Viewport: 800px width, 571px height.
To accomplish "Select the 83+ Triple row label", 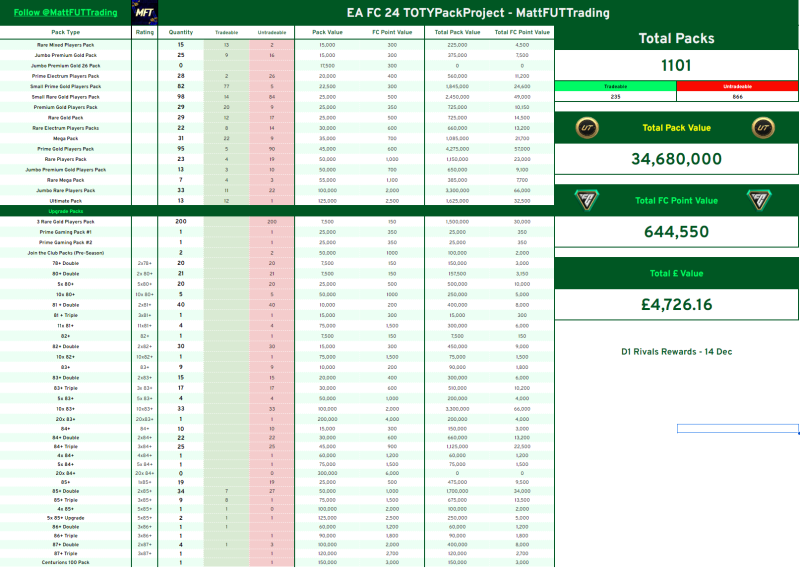I will click(x=66, y=388).
